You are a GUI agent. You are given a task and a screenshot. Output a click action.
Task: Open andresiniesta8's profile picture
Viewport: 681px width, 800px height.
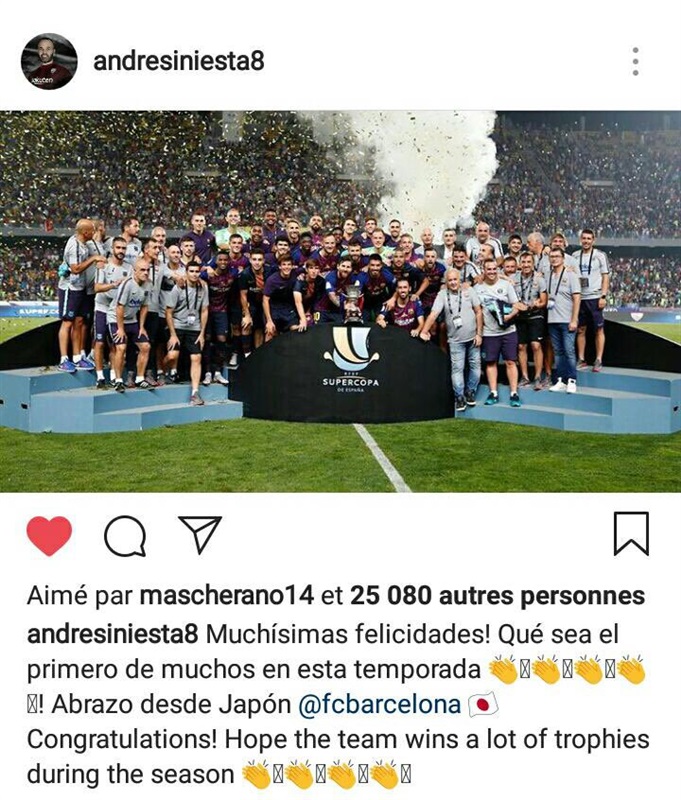tap(49, 61)
